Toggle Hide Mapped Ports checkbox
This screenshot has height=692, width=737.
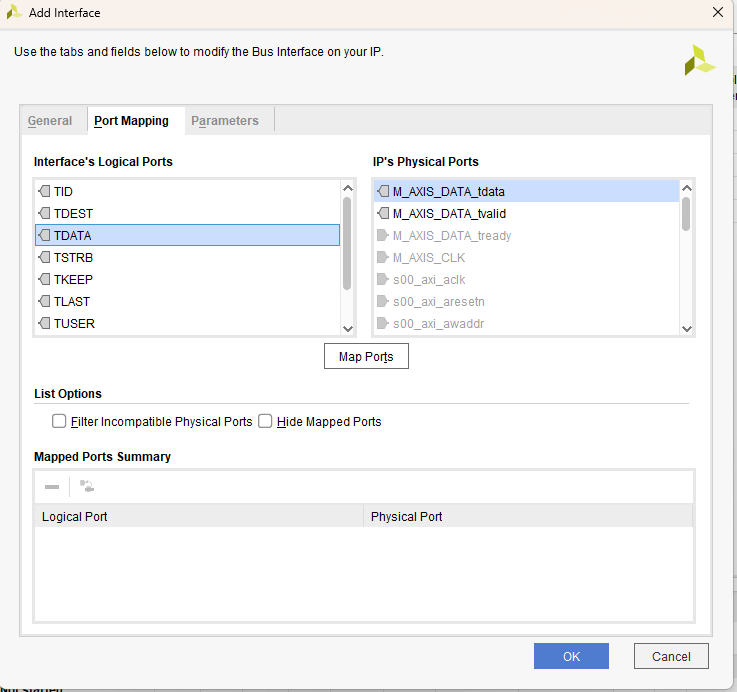265,421
